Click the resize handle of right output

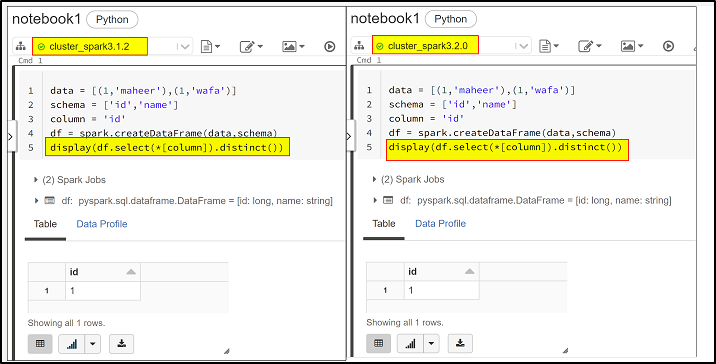(565, 351)
